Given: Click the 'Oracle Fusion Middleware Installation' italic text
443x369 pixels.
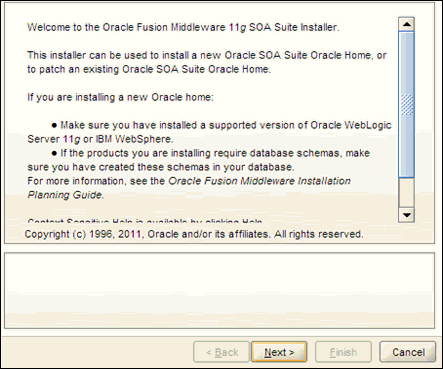Looking at the screenshot, I should (259, 181).
